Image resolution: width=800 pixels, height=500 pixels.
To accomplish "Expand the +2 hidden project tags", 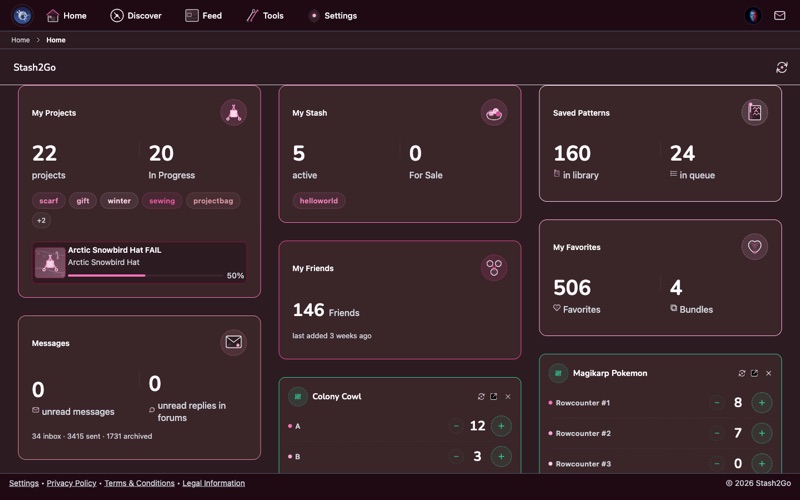I will (41, 220).
